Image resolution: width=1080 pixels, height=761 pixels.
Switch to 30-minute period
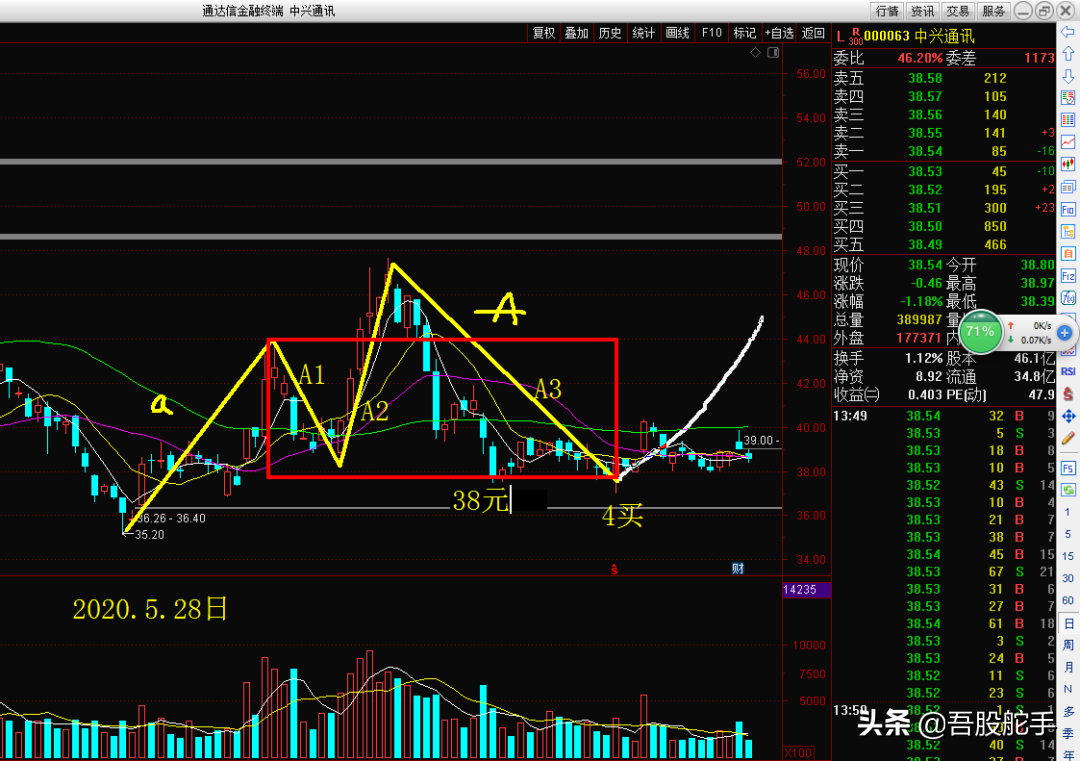click(1068, 578)
